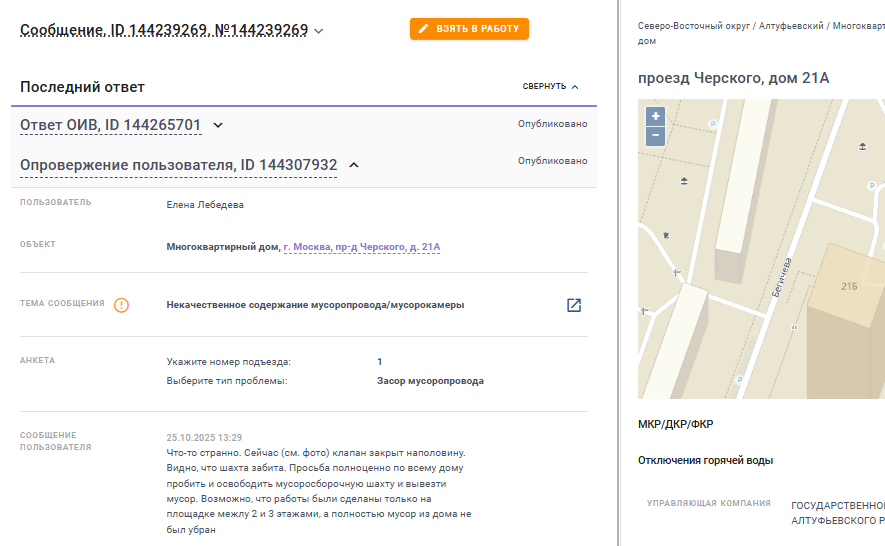885x546 pixels.
Task: Click the 'Взять в работу' button
Action: [469, 29]
